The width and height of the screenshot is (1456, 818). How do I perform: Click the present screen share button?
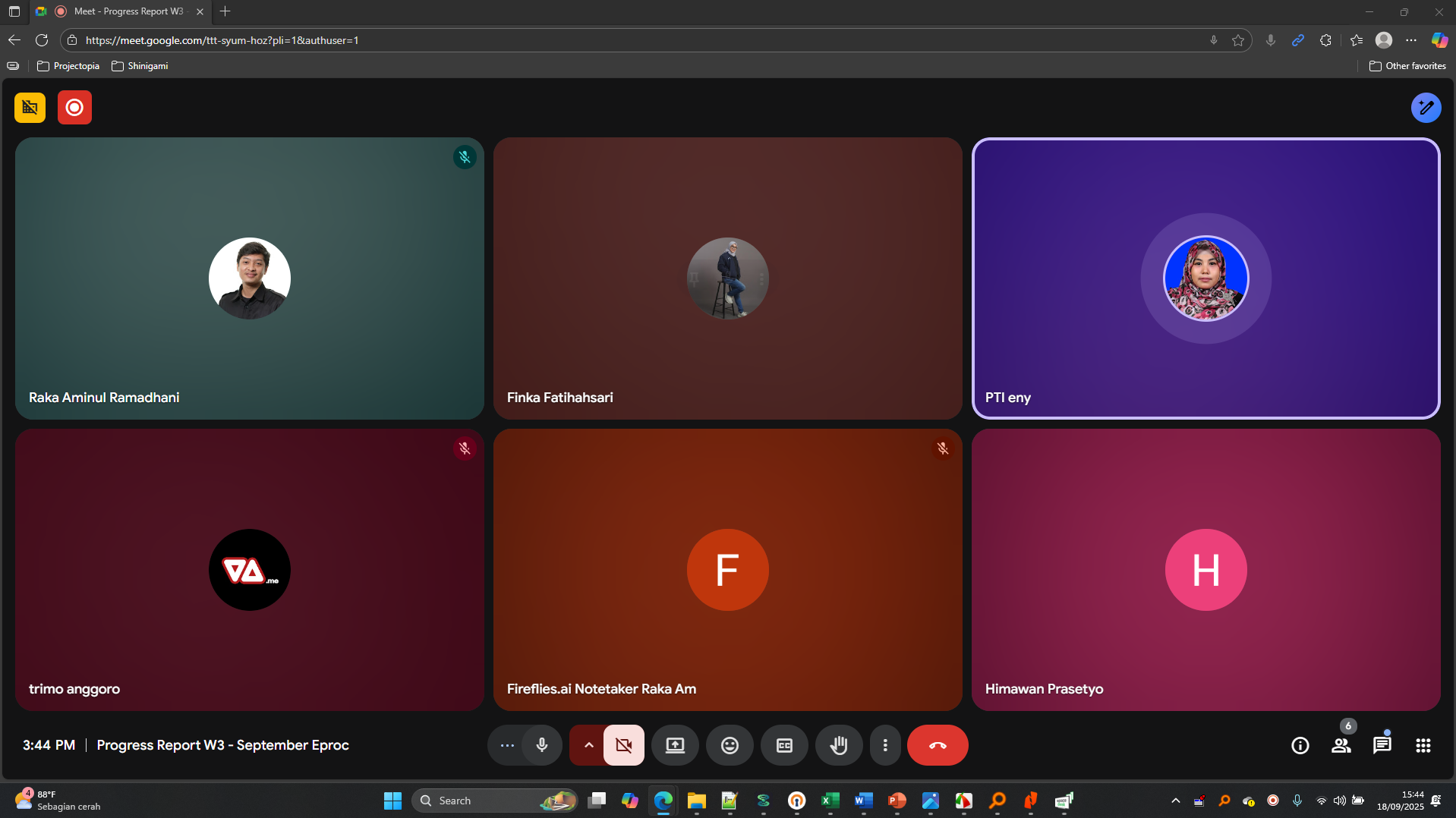(674, 745)
